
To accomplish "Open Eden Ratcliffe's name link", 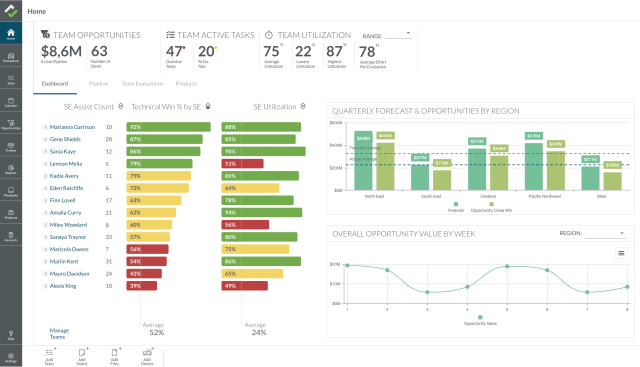I will tap(67, 188).
